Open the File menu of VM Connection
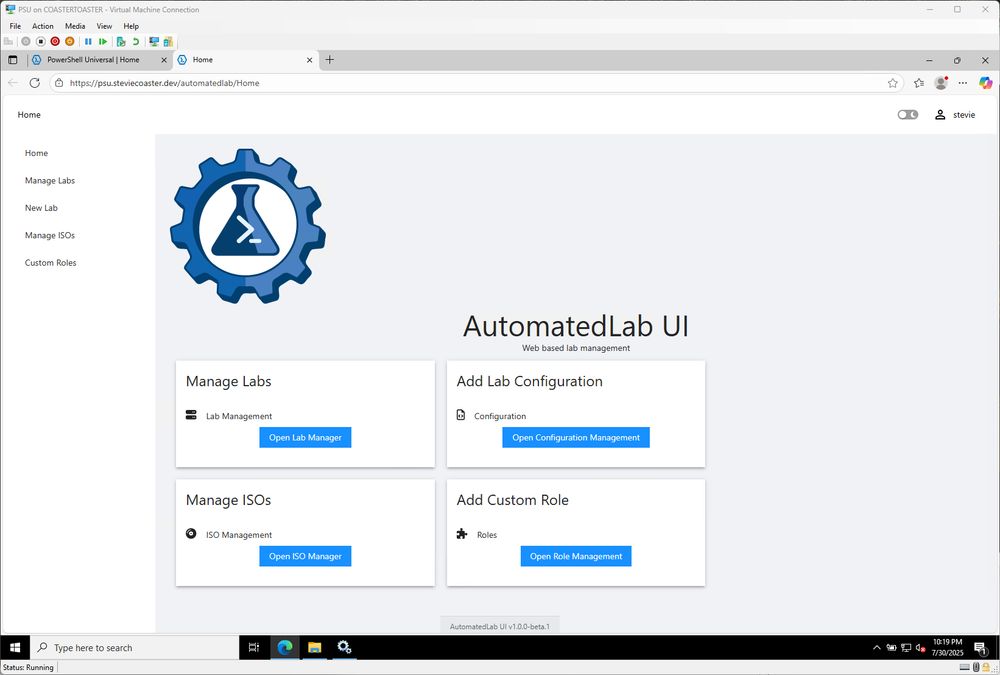Viewport: 1000px width, 675px height. click(x=15, y=26)
